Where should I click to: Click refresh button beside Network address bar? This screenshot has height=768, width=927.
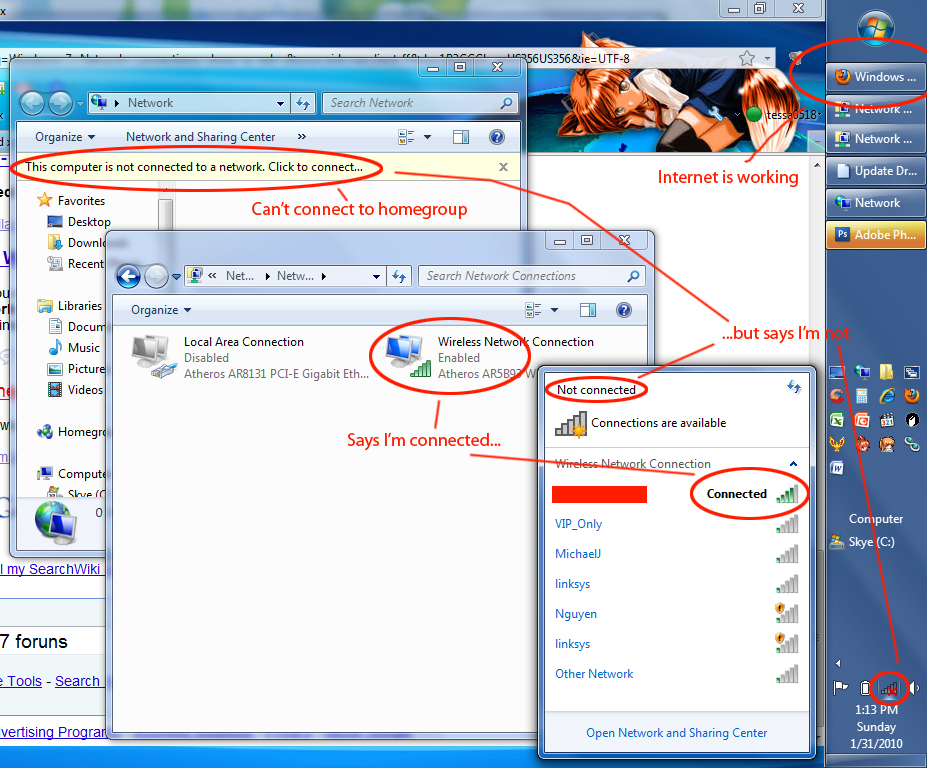click(x=303, y=103)
